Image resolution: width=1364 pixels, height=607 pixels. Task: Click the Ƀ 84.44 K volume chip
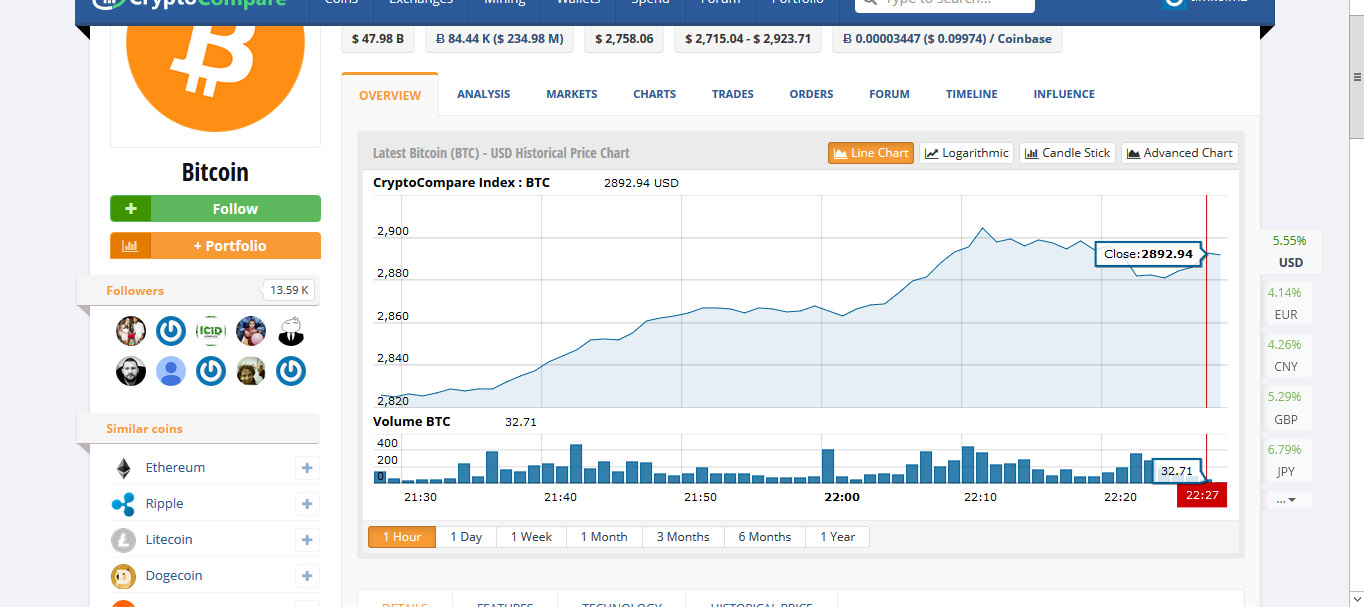point(499,39)
